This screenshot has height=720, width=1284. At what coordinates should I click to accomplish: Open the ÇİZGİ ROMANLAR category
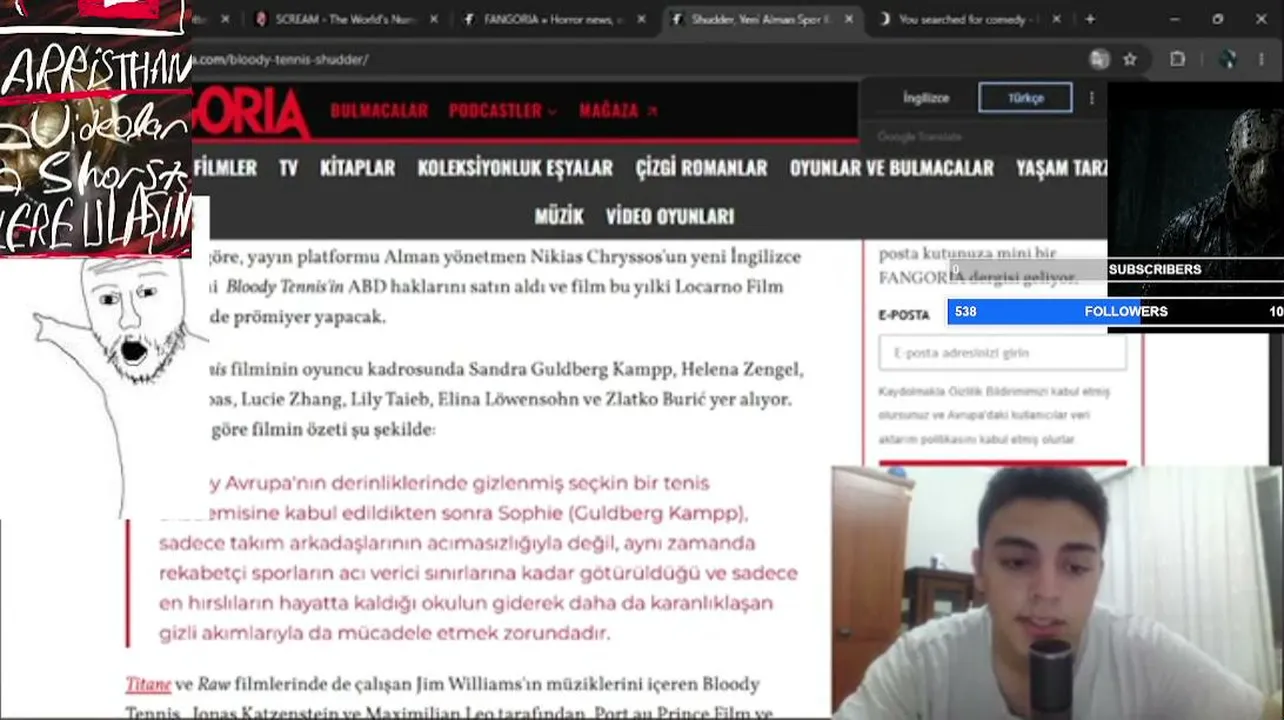[701, 168]
